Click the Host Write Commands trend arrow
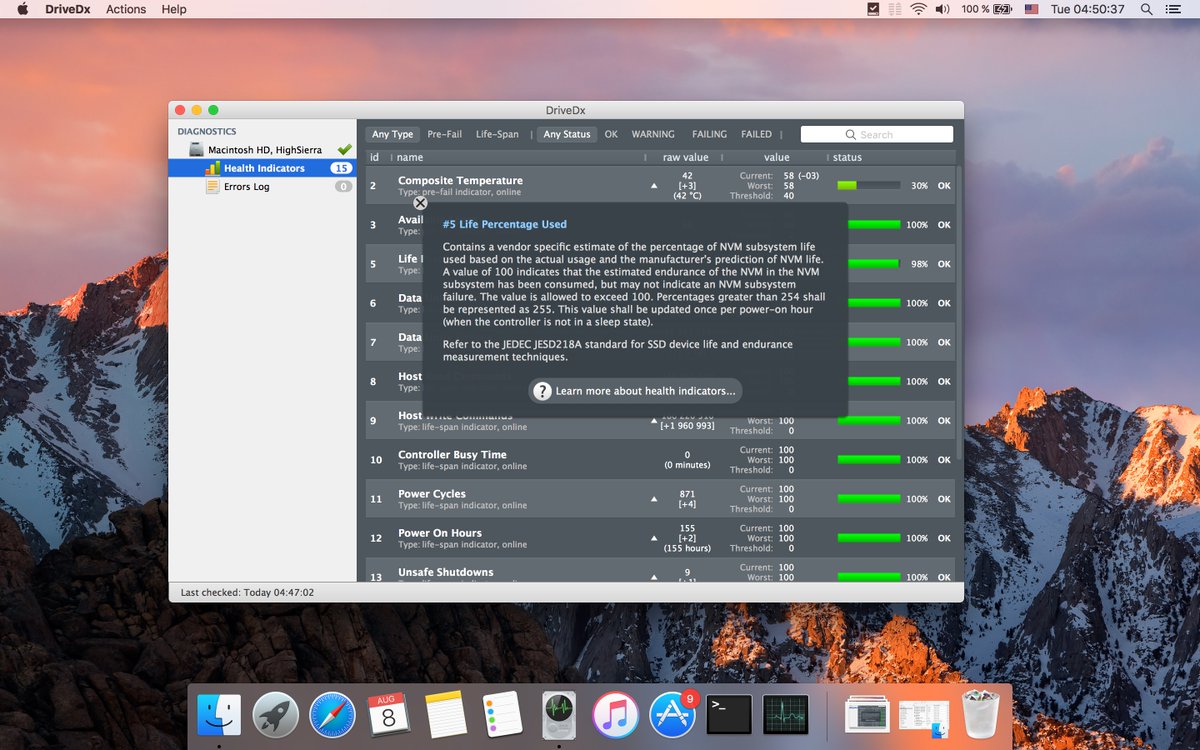1200x750 pixels. (654, 420)
